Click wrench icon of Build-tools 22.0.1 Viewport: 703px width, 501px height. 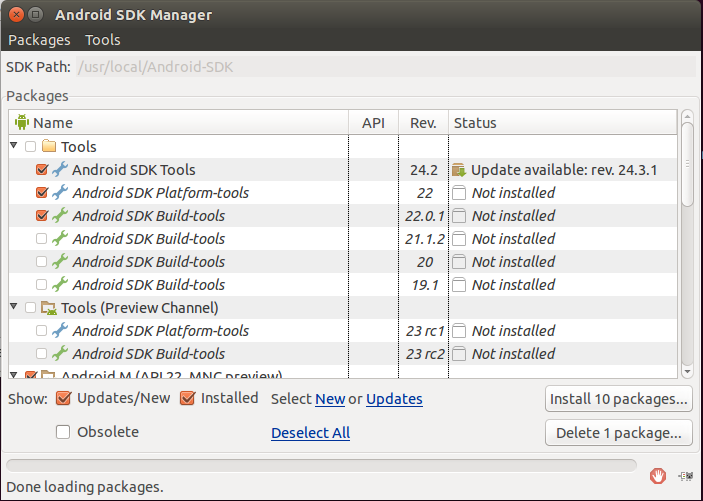[x=60, y=215]
